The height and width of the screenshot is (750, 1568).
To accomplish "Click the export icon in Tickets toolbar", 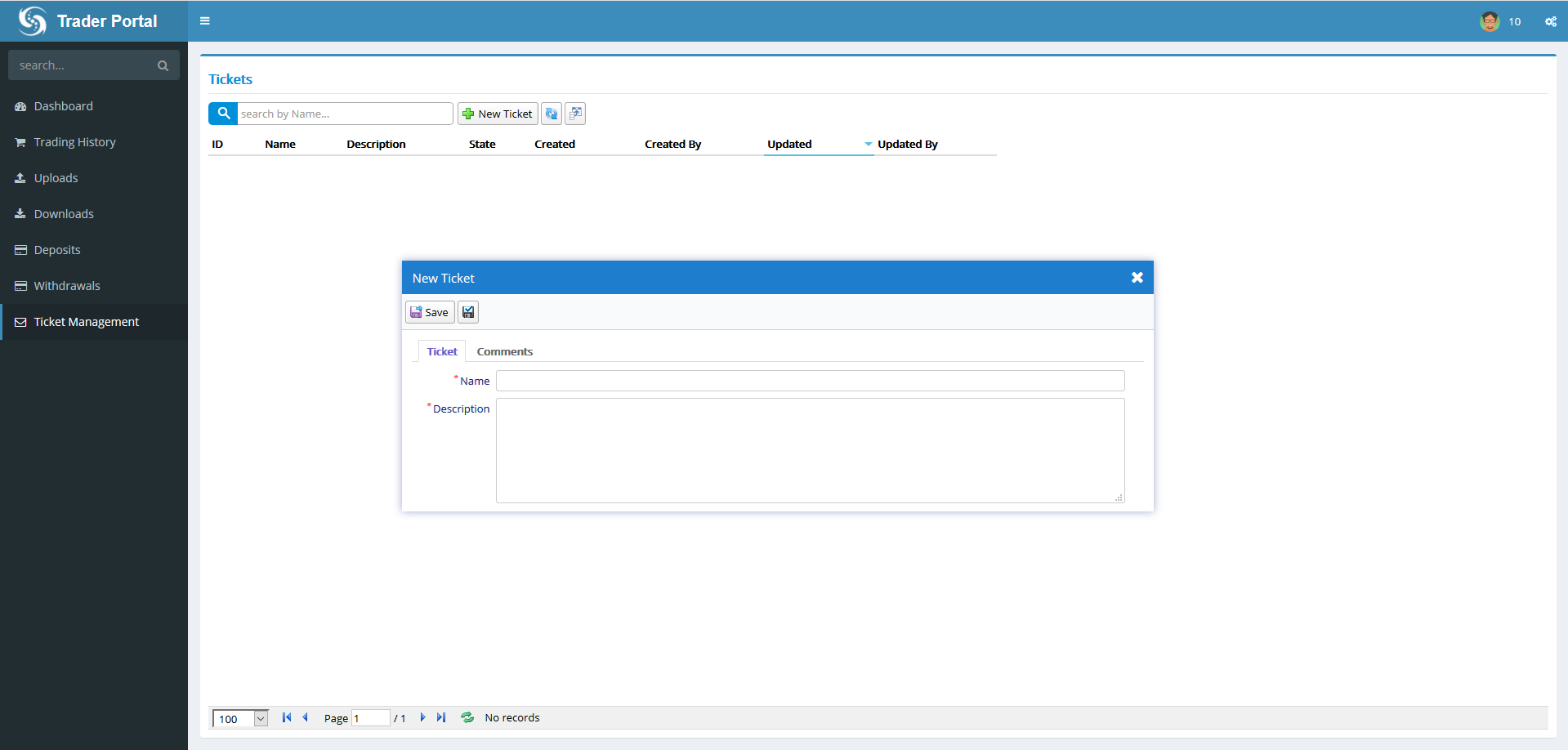I will [575, 114].
